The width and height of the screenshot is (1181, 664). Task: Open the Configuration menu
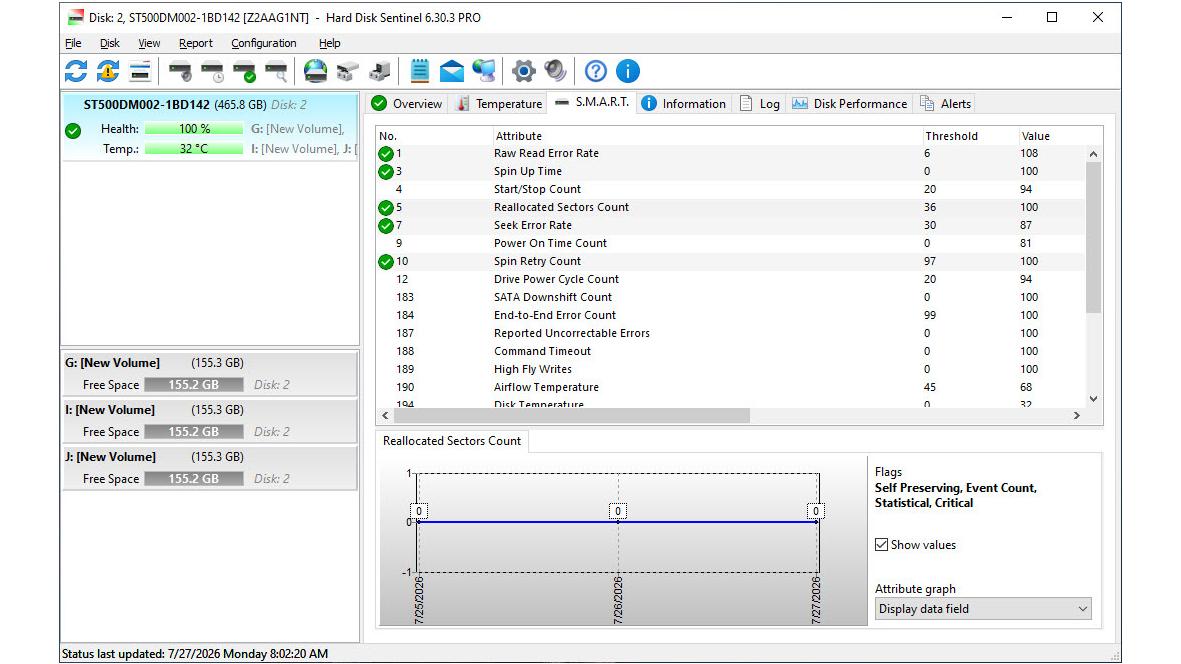point(264,43)
